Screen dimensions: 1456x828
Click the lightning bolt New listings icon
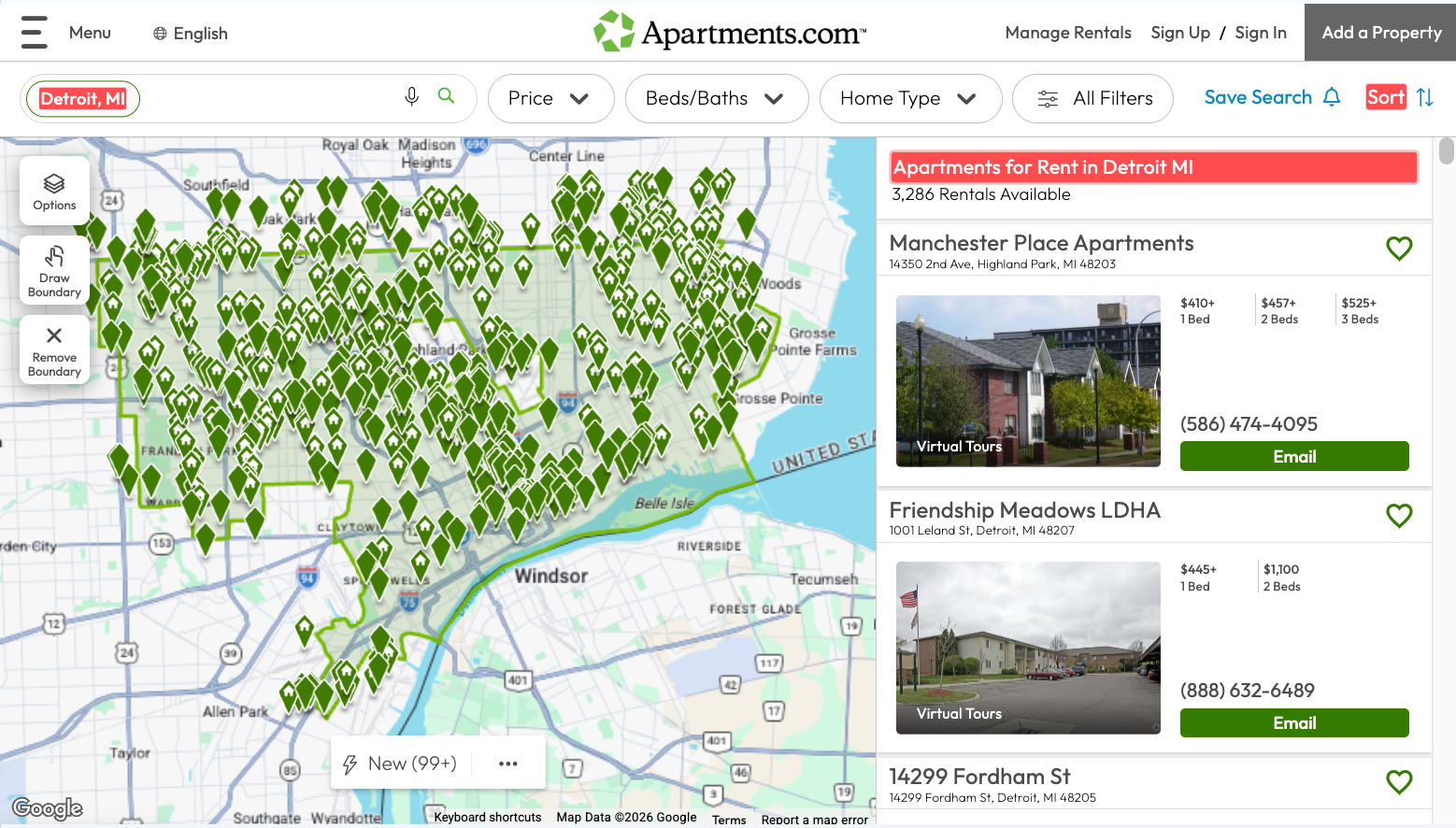tap(350, 764)
